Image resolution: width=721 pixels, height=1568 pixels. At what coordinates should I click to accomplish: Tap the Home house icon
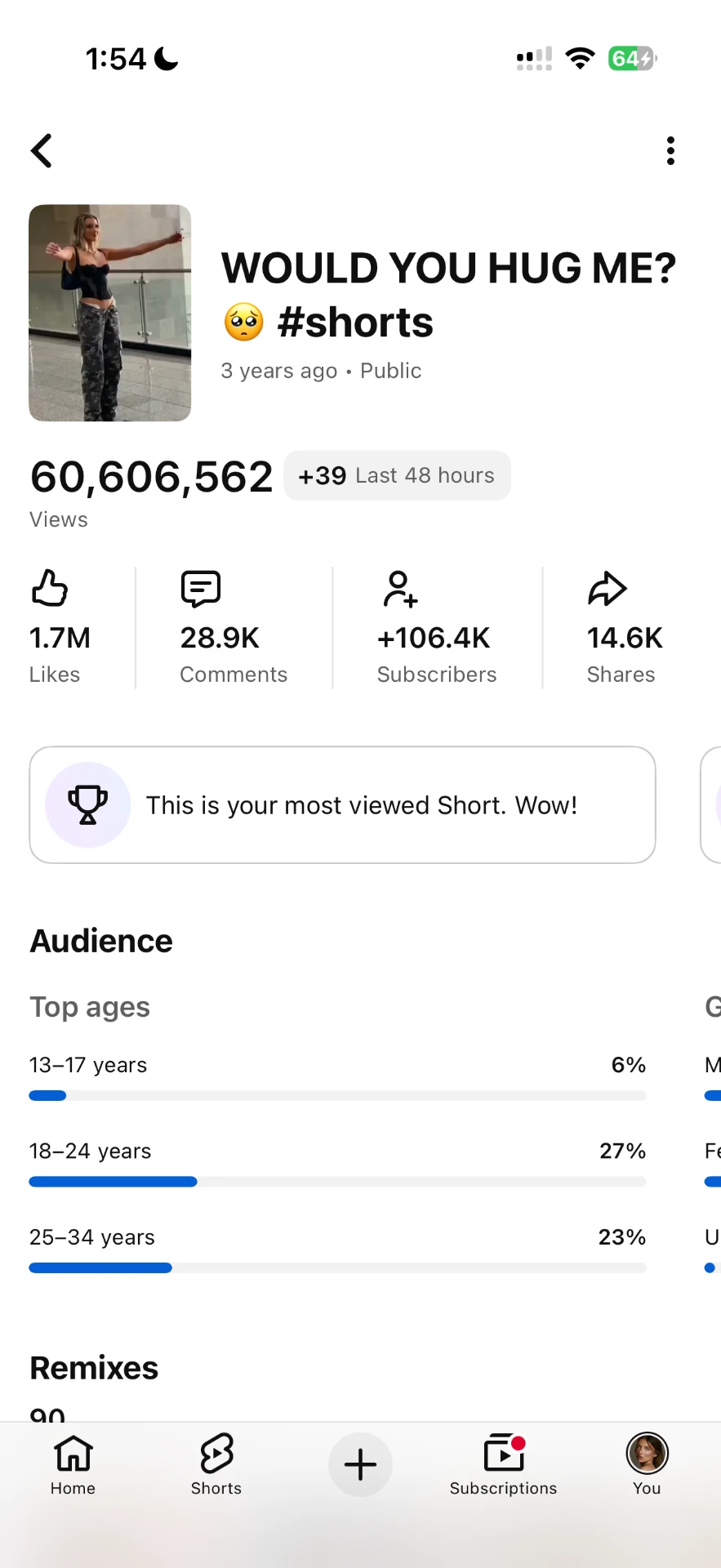(73, 1453)
